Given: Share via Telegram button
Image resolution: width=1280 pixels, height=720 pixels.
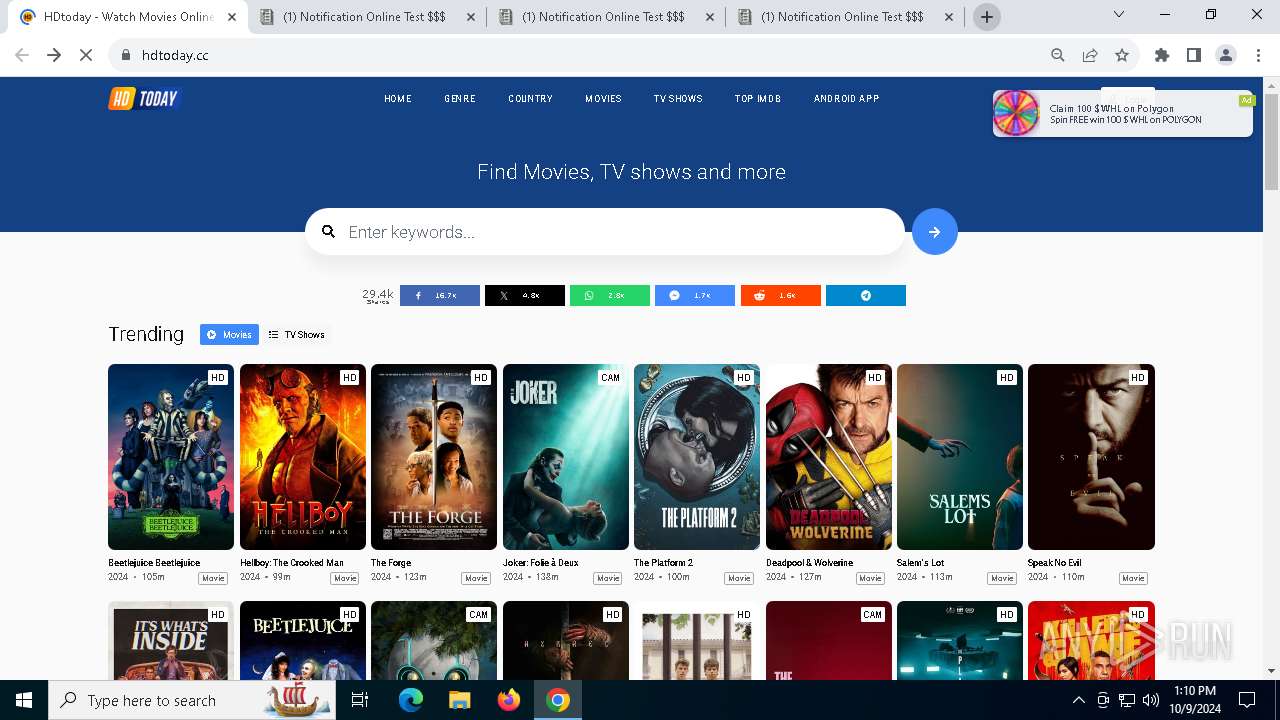Looking at the screenshot, I should 866,296.
